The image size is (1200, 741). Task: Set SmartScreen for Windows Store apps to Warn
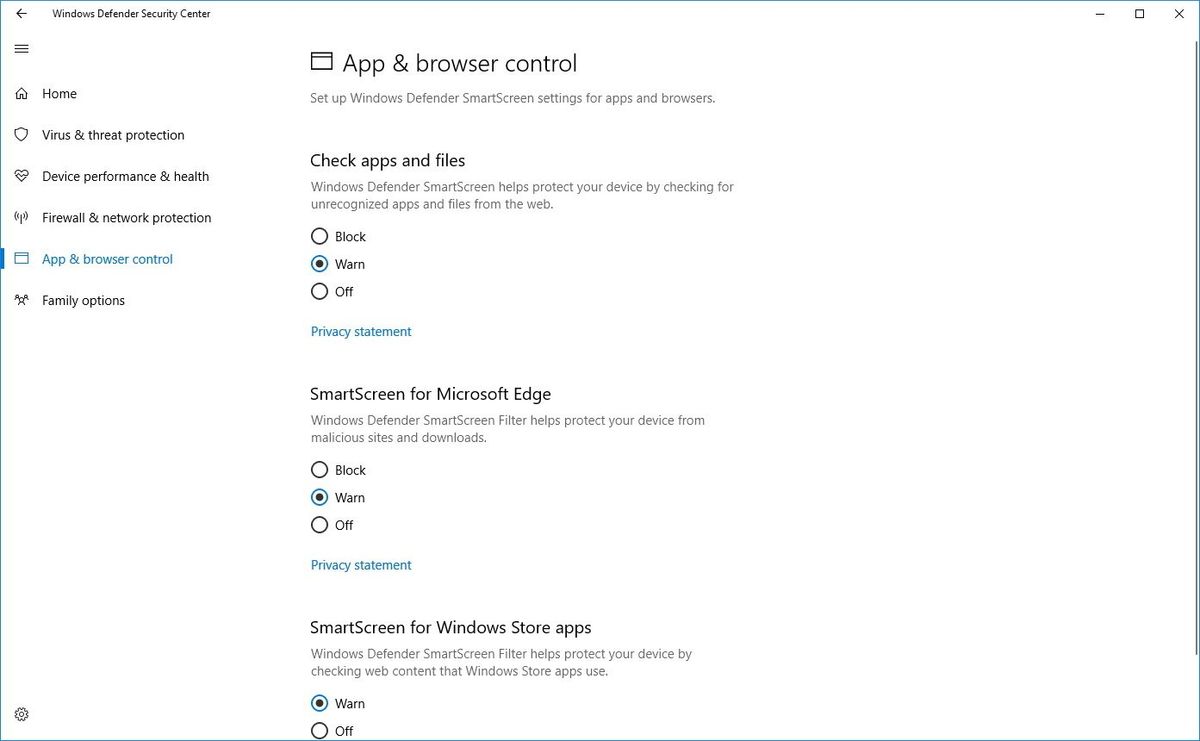pos(320,703)
